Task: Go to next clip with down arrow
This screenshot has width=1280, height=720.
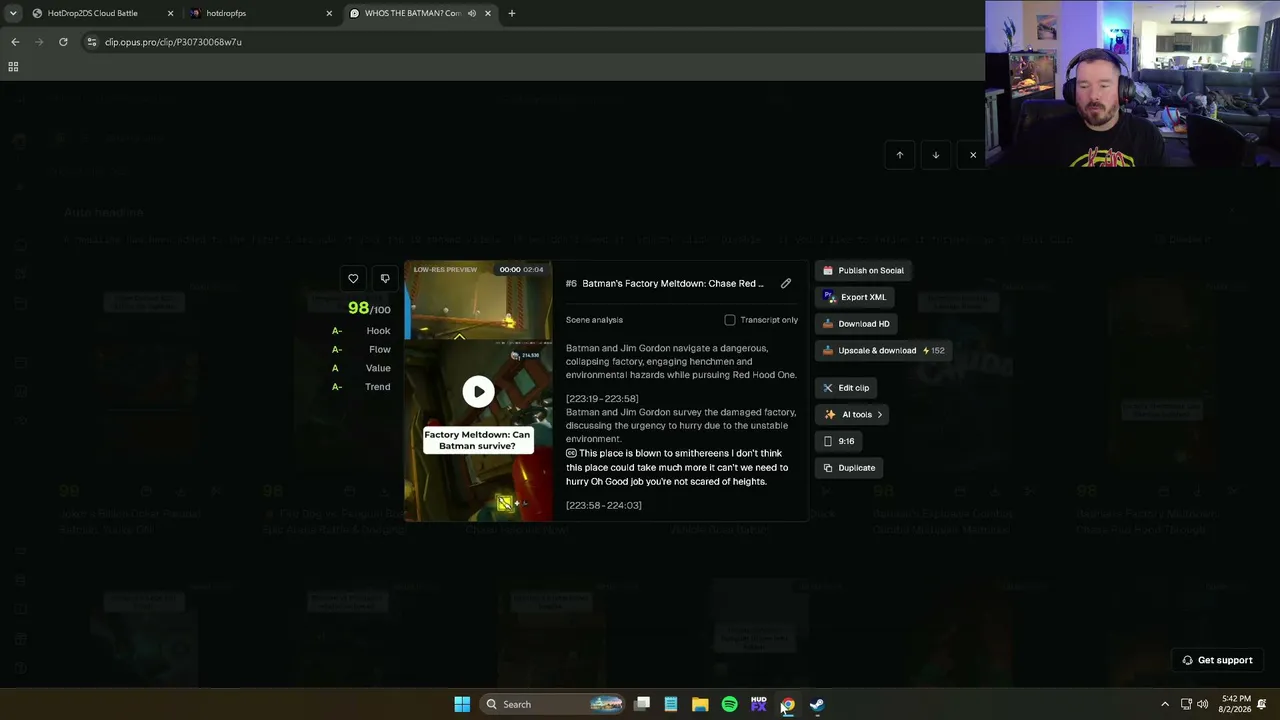Action: tap(936, 155)
